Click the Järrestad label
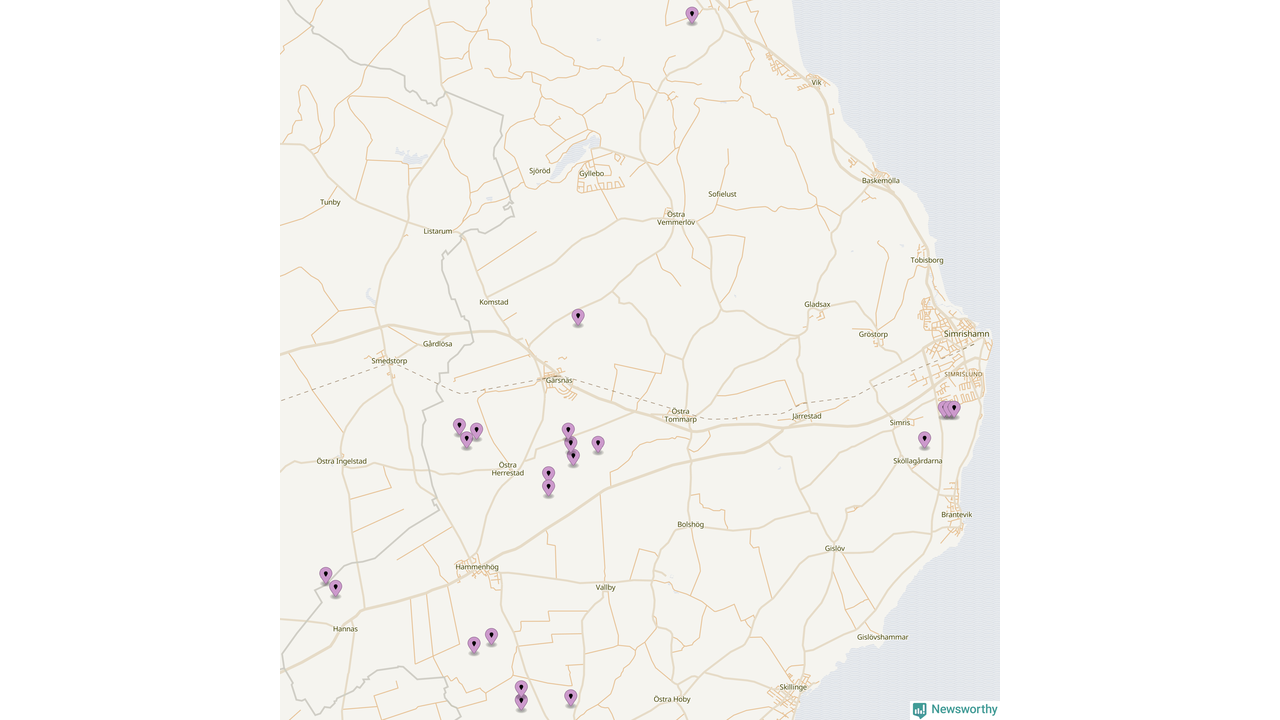 coord(806,416)
